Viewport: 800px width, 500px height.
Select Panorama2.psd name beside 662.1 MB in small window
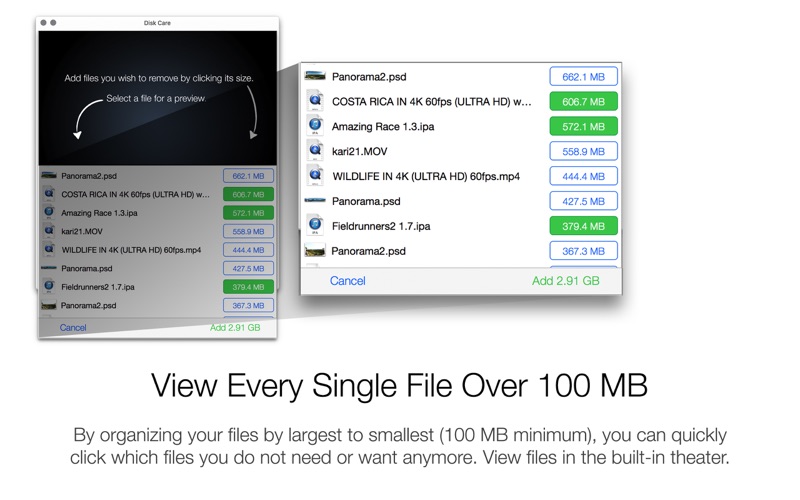[x=89, y=176]
